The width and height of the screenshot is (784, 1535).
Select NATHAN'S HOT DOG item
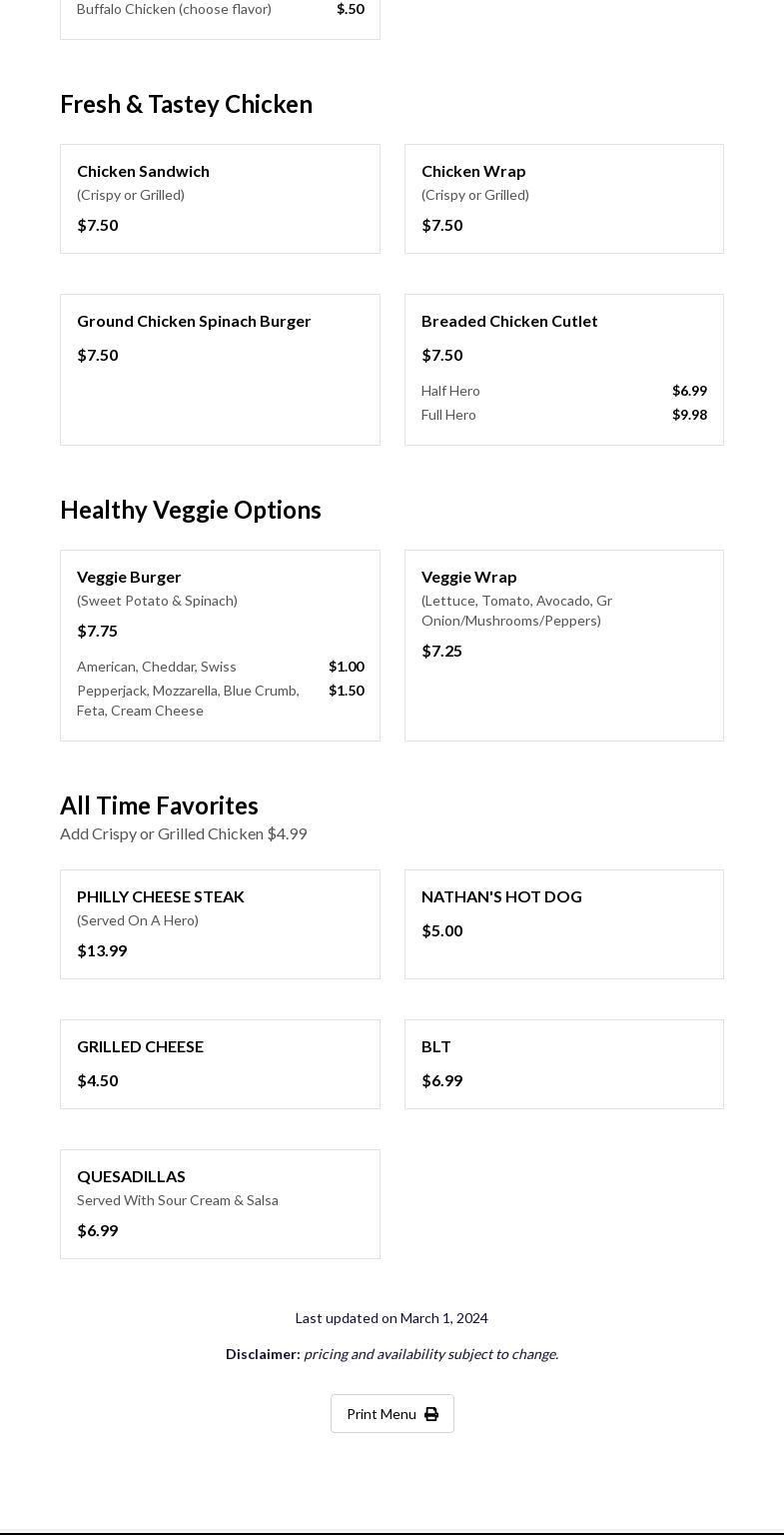pyautogui.click(x=501, y=896)
